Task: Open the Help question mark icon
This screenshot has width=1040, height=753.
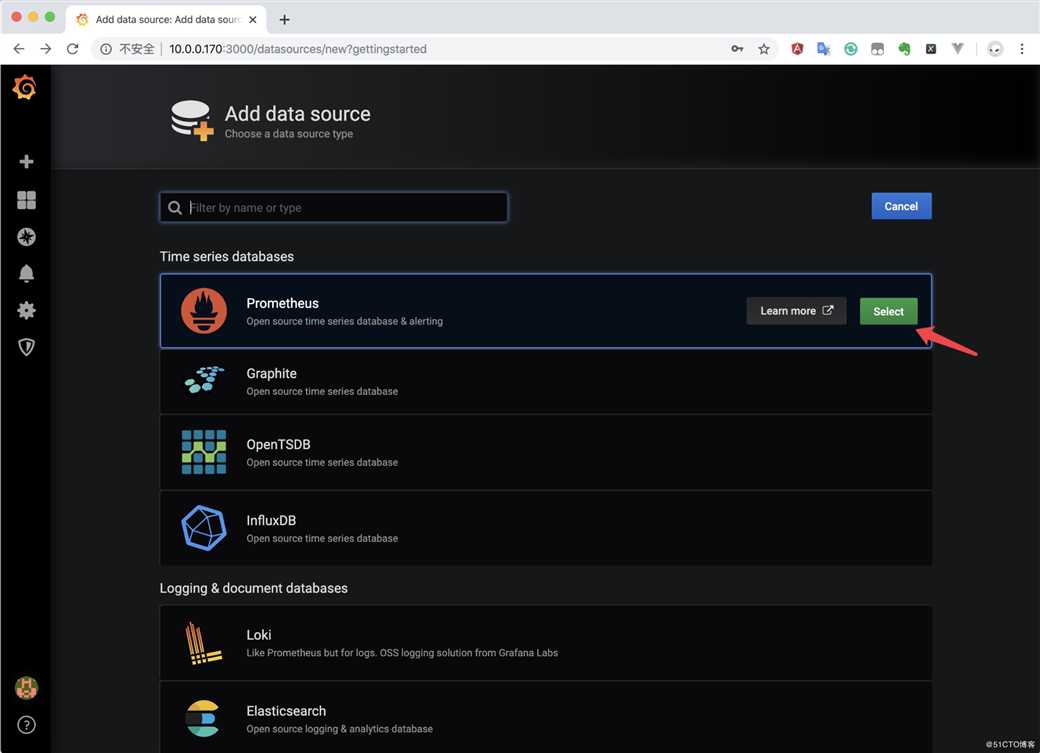Action: (27, 724)
